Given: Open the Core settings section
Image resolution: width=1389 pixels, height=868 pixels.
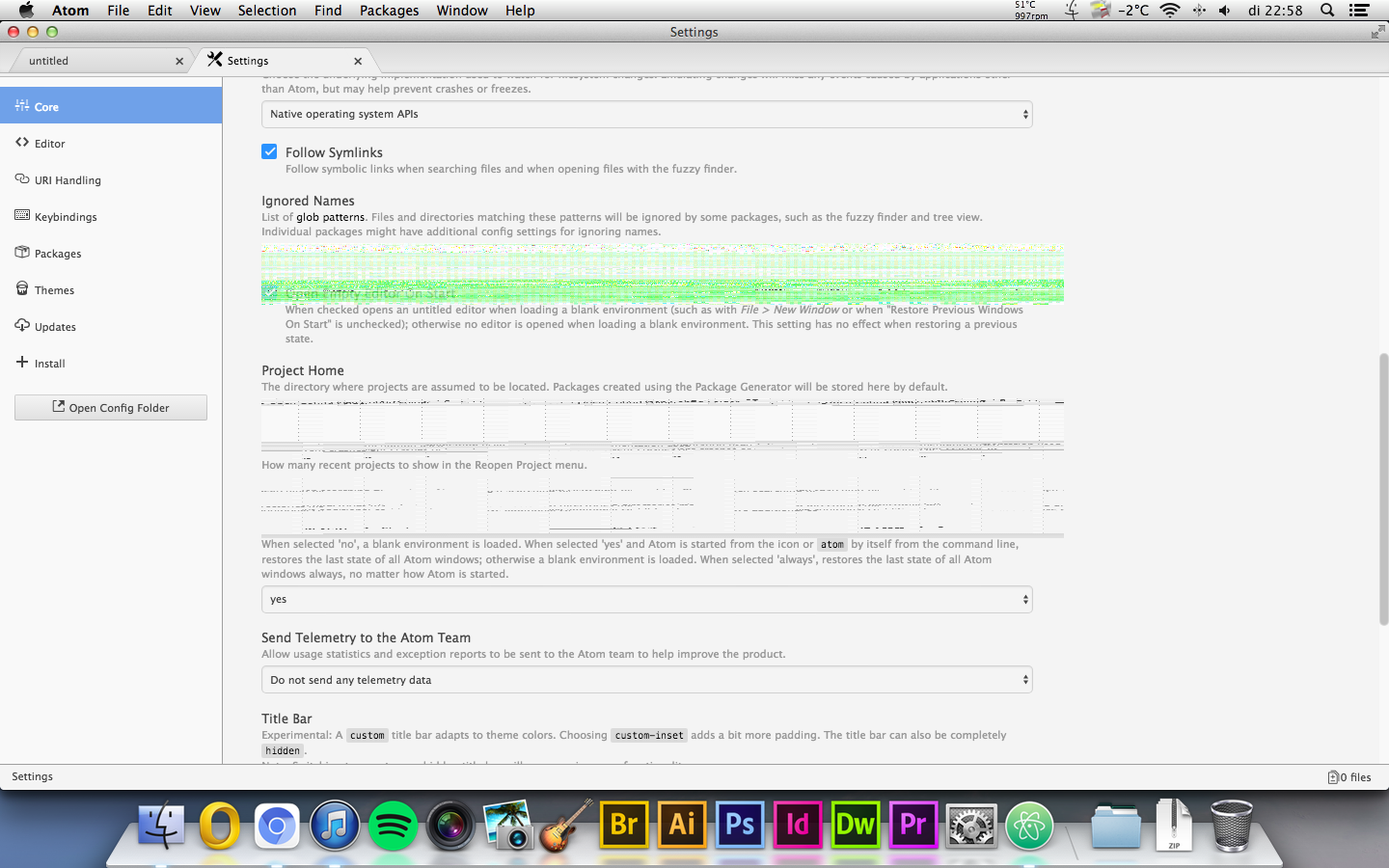Looking at the screenshot, I should tap(111, 106).
